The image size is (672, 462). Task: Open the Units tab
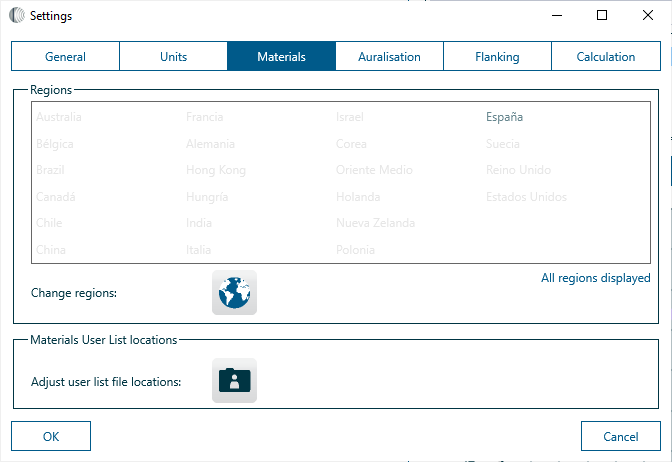tap(173, 56)
